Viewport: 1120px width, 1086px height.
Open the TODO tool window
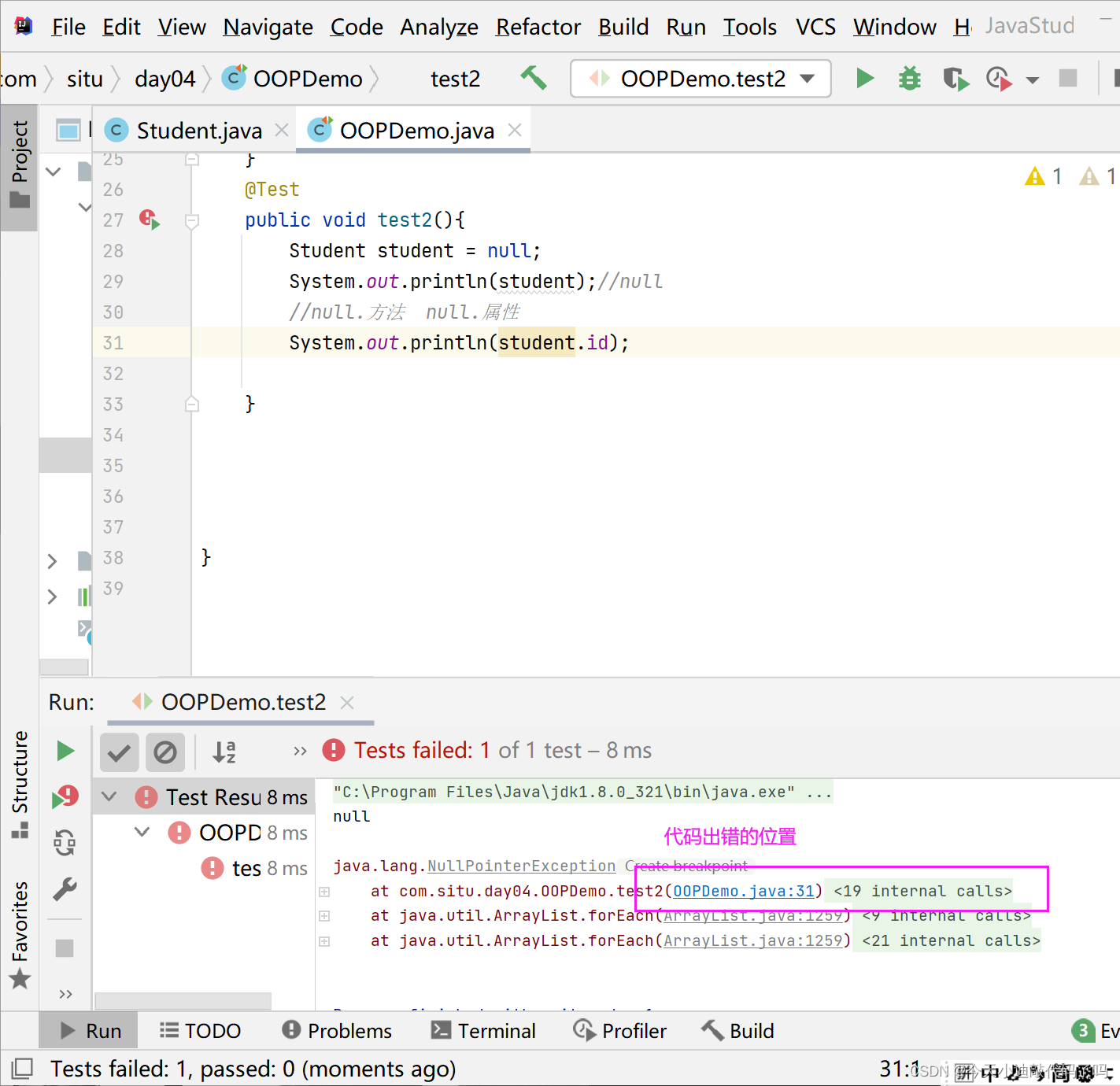(x=201, y=1031)
